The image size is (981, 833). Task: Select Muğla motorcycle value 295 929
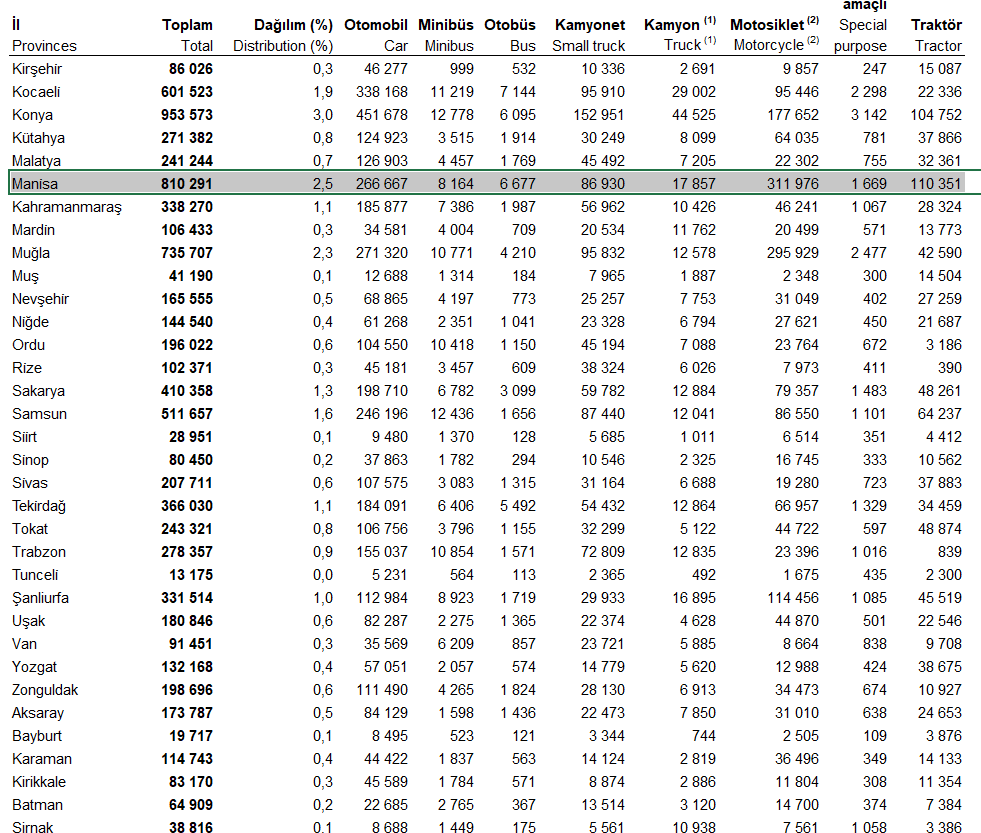pyautogui.click(x=793, y=253)
